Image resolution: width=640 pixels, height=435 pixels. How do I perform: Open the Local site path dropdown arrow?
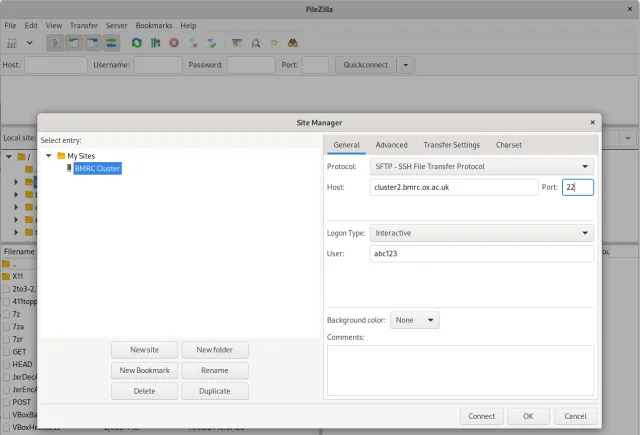point(628,138)
